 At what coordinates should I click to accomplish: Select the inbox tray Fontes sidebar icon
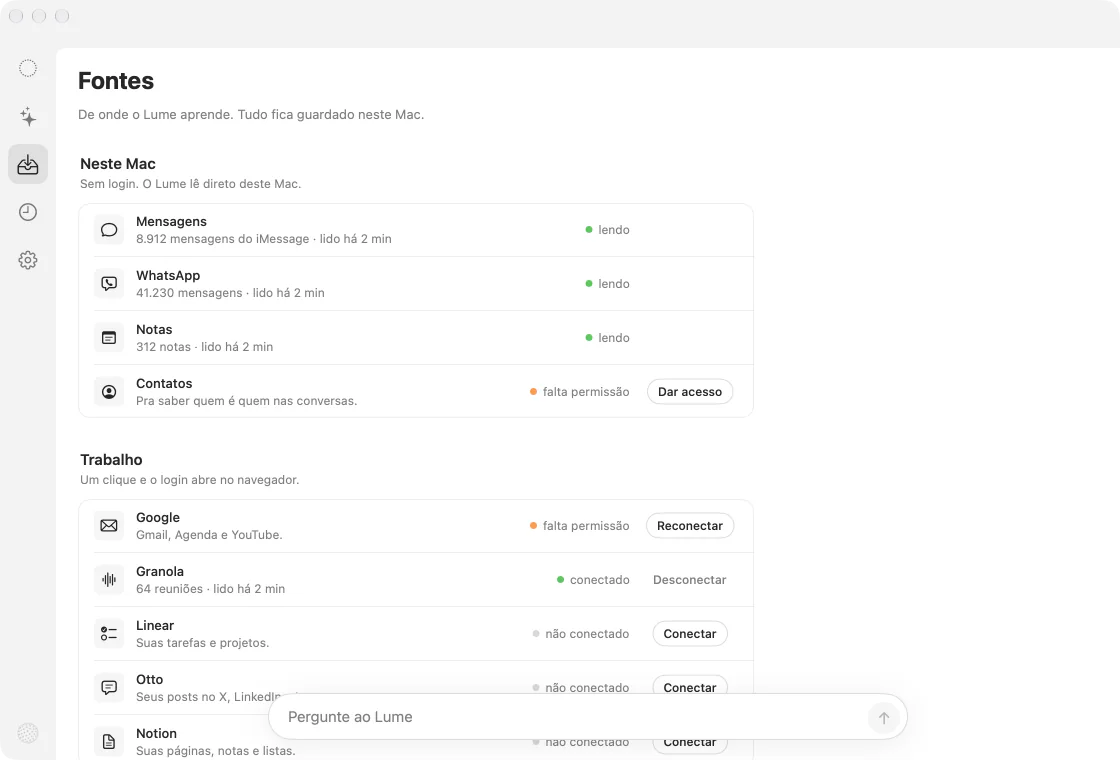28,164
